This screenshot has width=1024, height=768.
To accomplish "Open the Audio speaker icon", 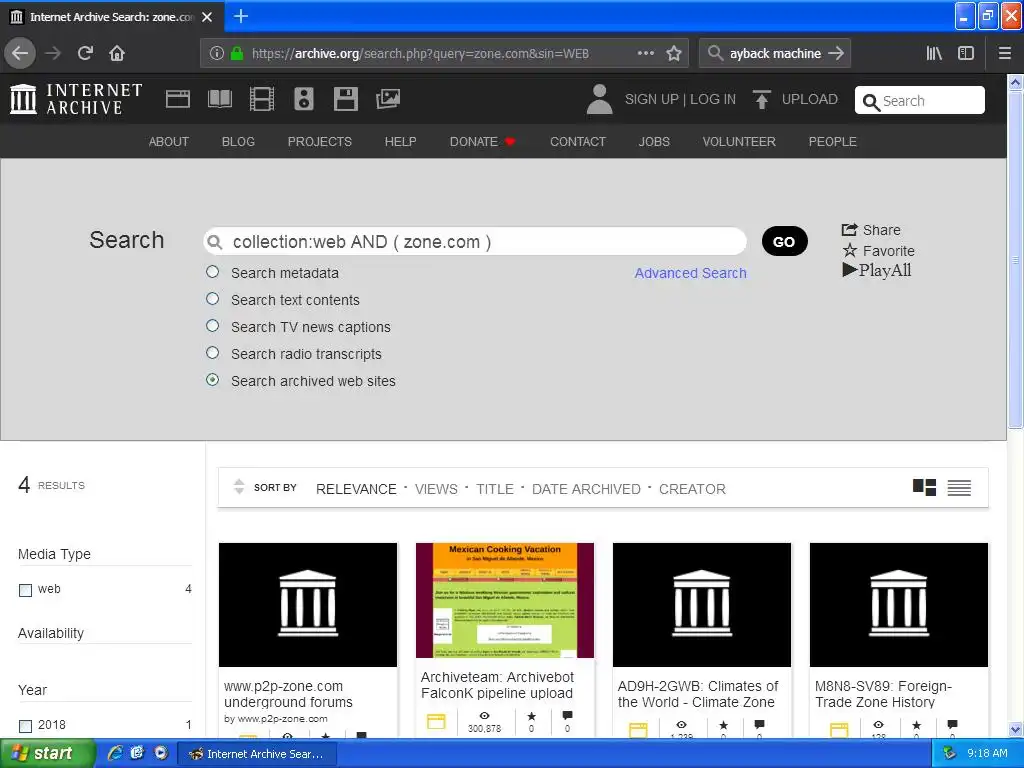I will click(304, 99).
